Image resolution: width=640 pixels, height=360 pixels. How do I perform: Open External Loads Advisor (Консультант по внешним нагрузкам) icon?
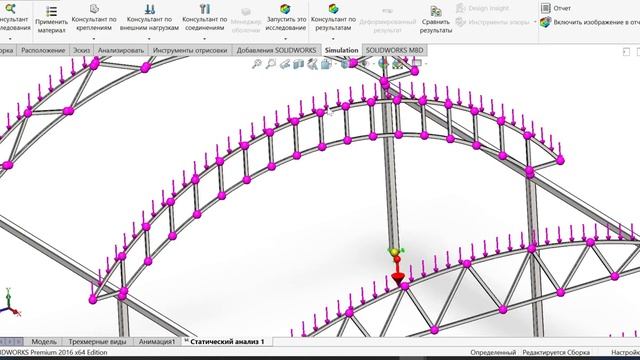pos(149,9)
